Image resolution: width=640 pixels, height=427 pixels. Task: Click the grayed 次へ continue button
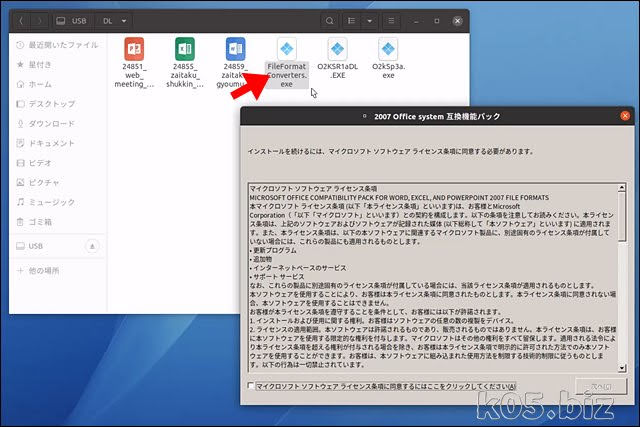pos(601,386)
